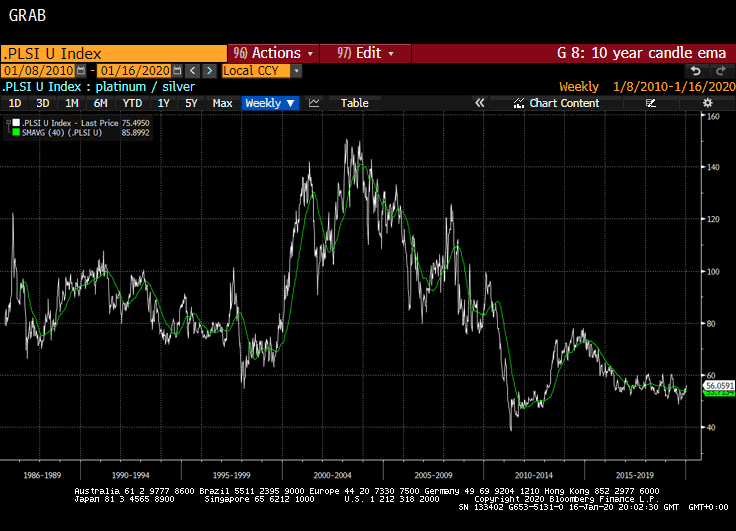Switch to Table view
The image size is (736, 531).
[354, 103]
